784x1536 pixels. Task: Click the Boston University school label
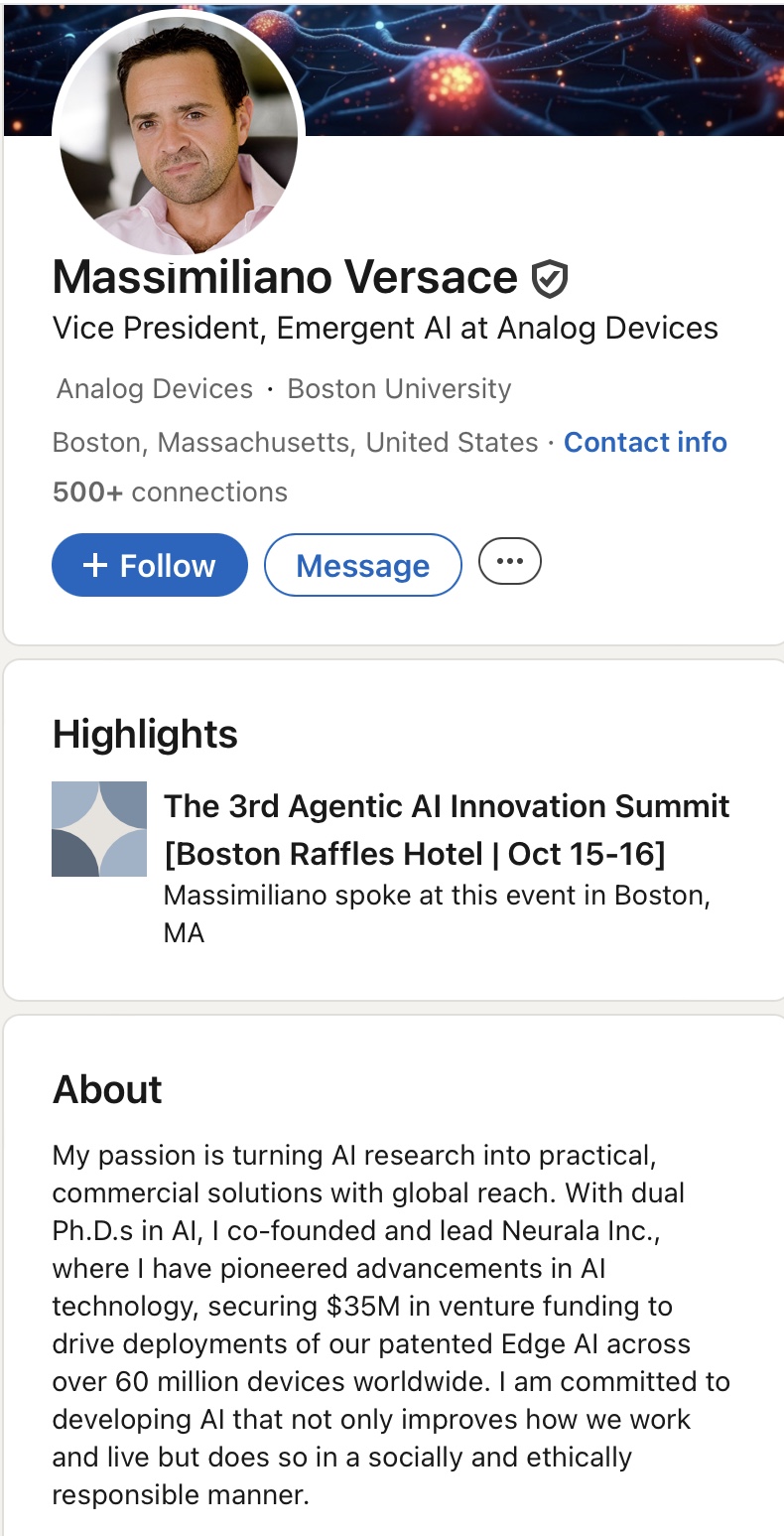coord(399,388)
